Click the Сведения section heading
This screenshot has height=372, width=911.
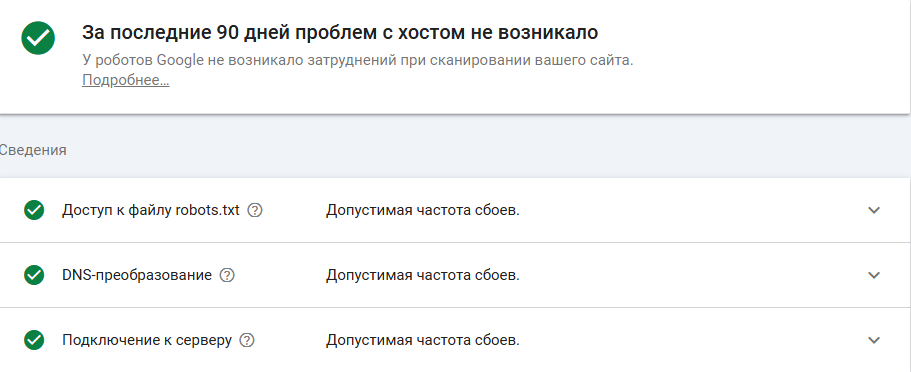[x=33, y=150]
